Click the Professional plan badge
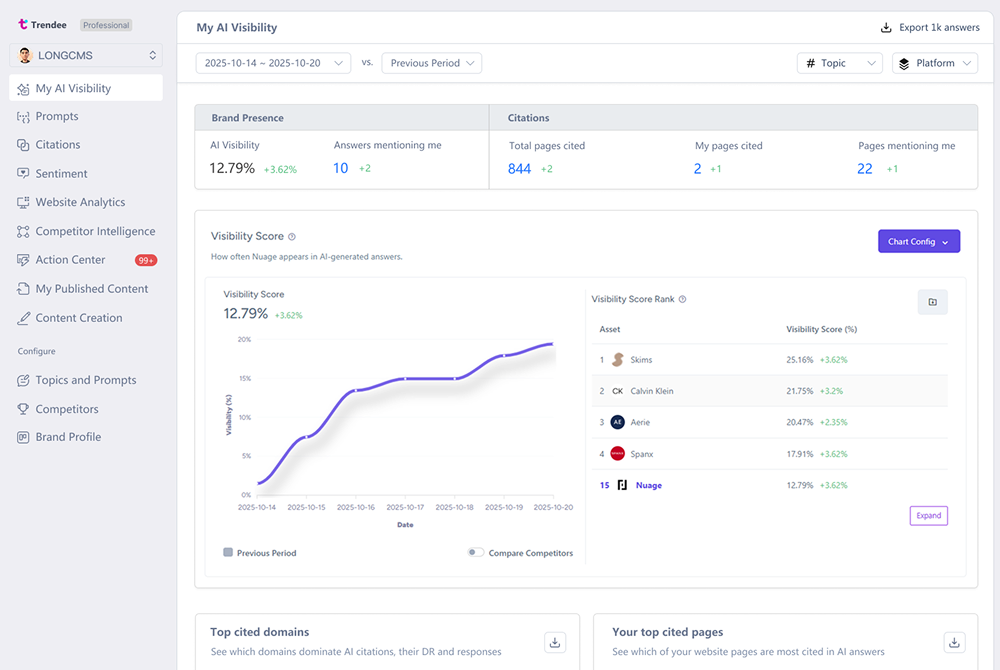 pos(106,25)
